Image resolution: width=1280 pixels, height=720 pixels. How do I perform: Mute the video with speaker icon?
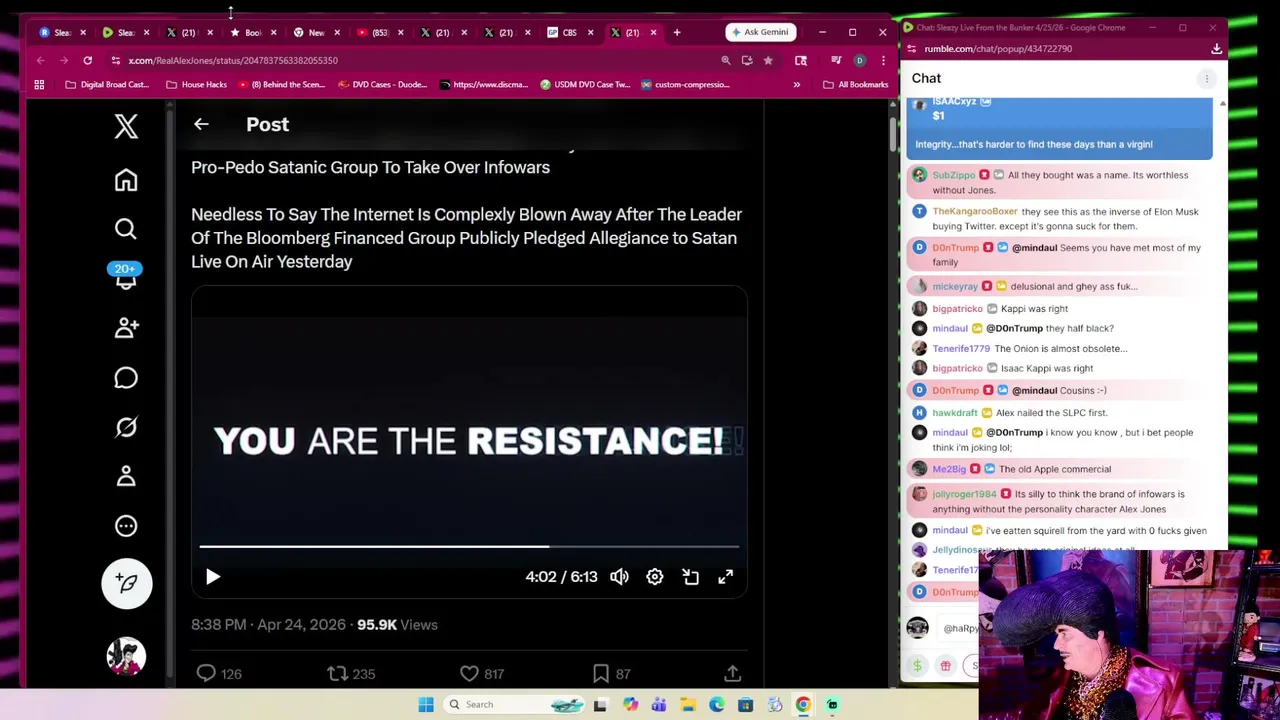[x=619, y=577]
